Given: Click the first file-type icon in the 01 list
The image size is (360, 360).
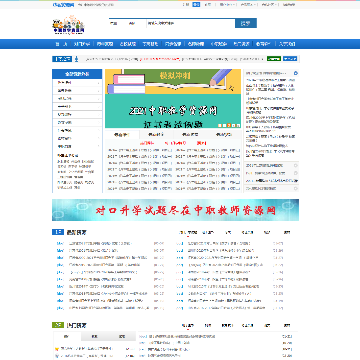Looking at the screenshot, I should click(60, 243).
